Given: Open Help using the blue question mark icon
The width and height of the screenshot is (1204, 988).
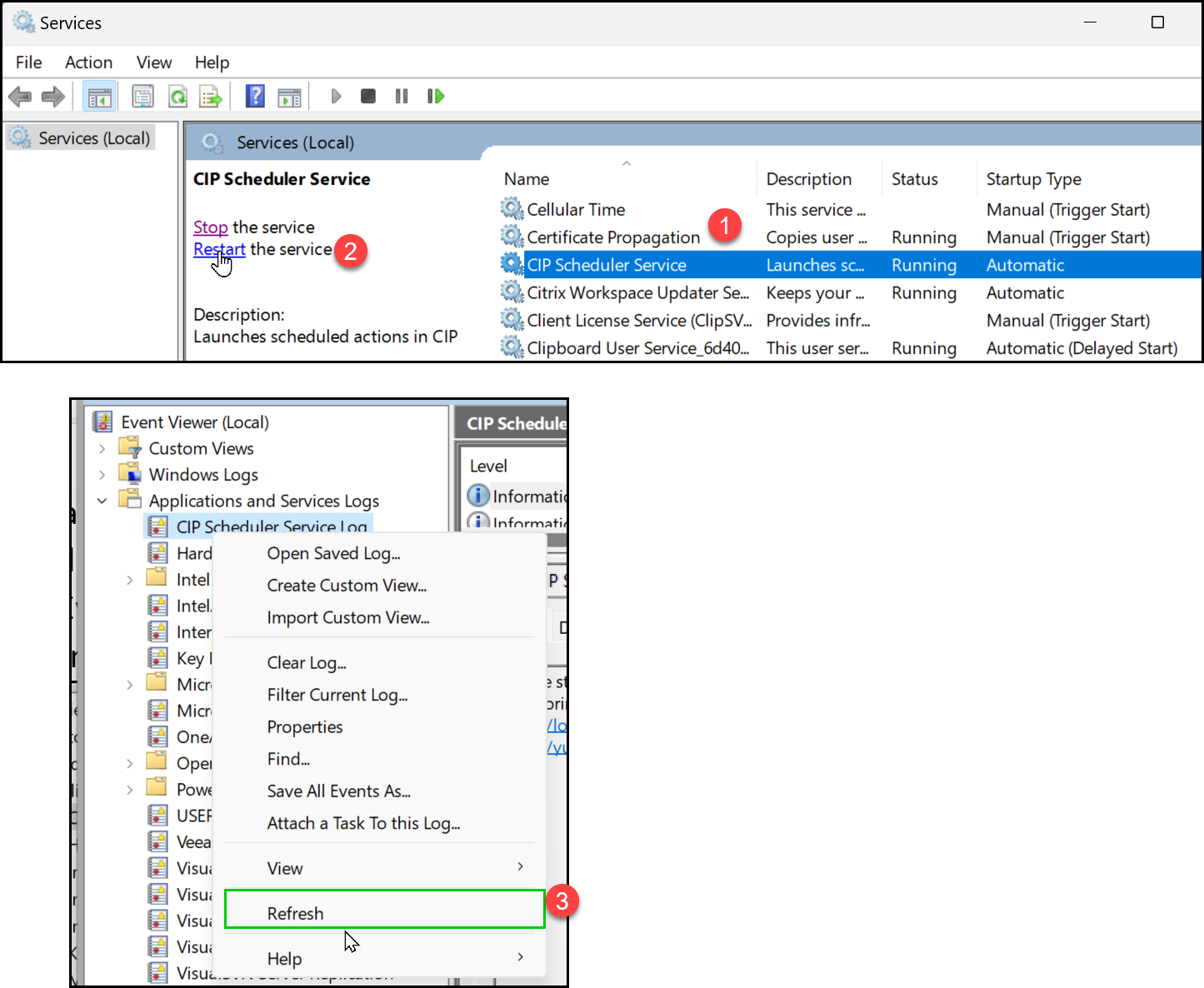Looking at the screenshot, I should (x=255, y=96).
